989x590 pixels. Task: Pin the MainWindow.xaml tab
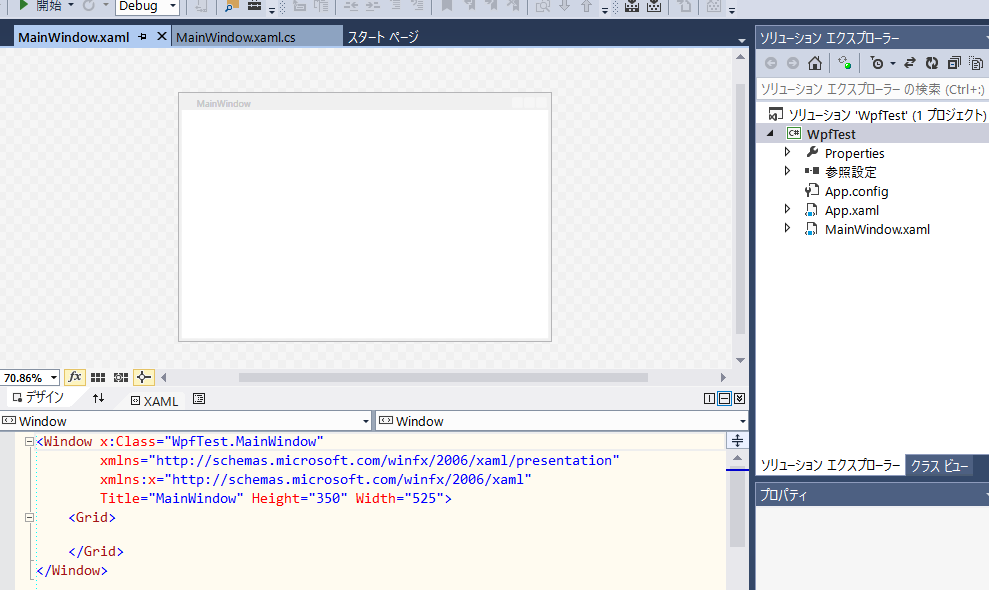click(143, 37)
